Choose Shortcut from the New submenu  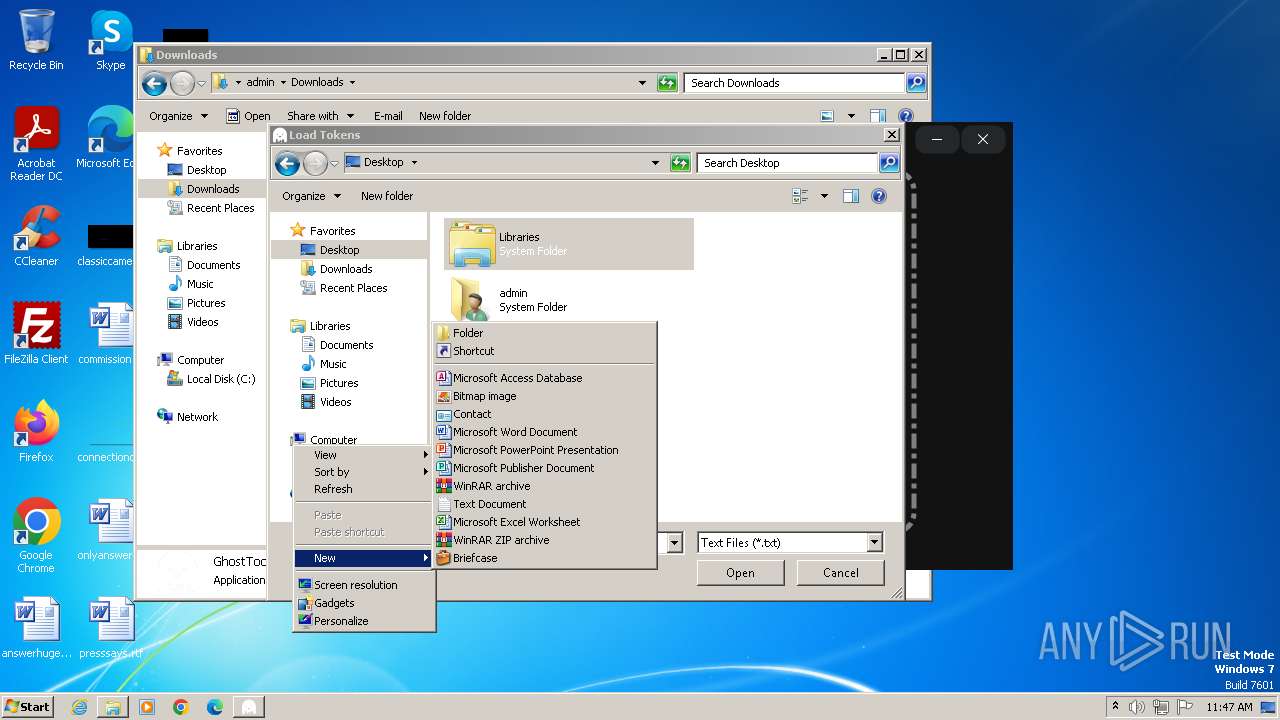(x=545, y=351)
